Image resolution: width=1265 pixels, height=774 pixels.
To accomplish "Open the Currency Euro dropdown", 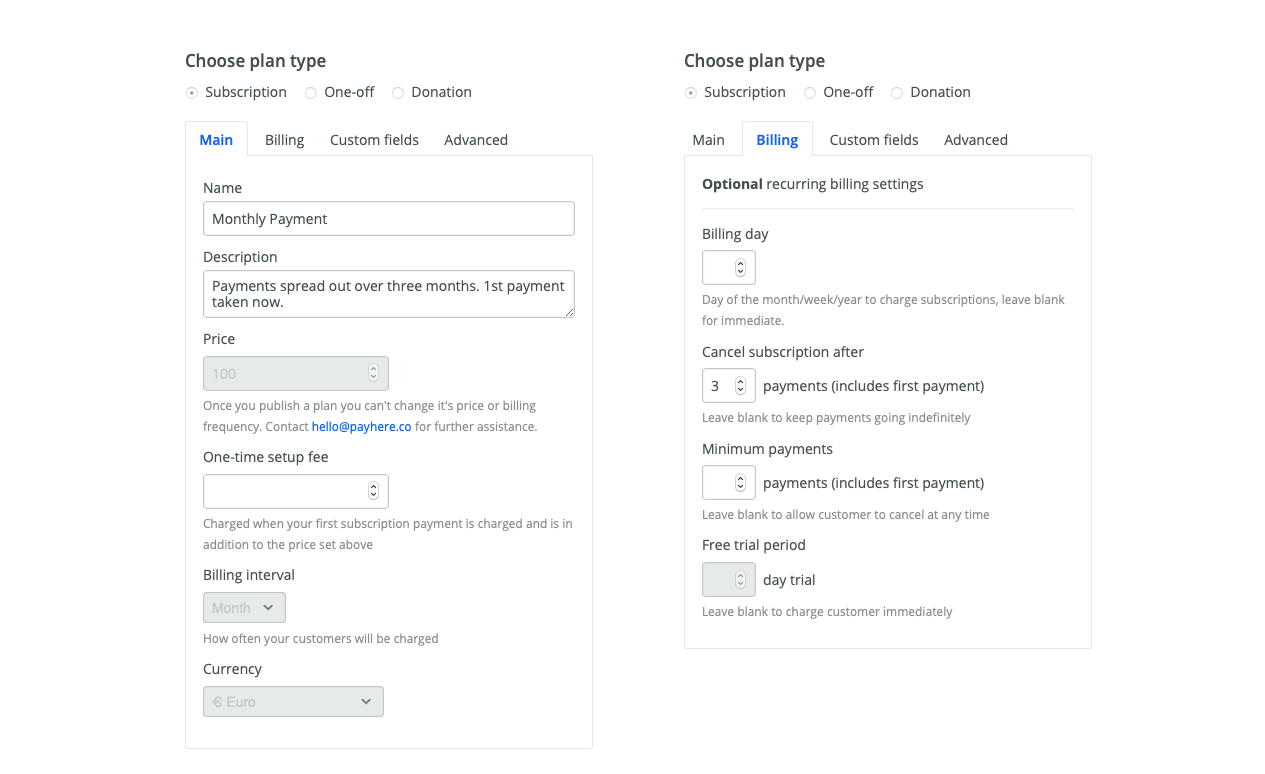I will tap(293, 702).
